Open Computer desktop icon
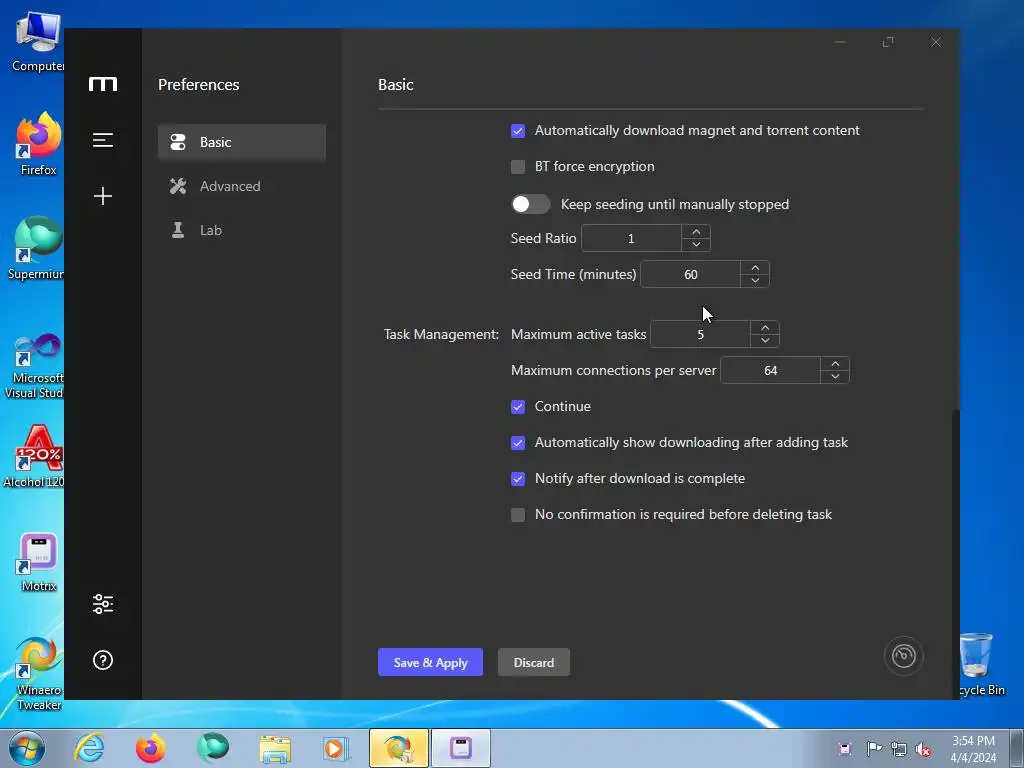1024x768 pixels. pos(38,41)
